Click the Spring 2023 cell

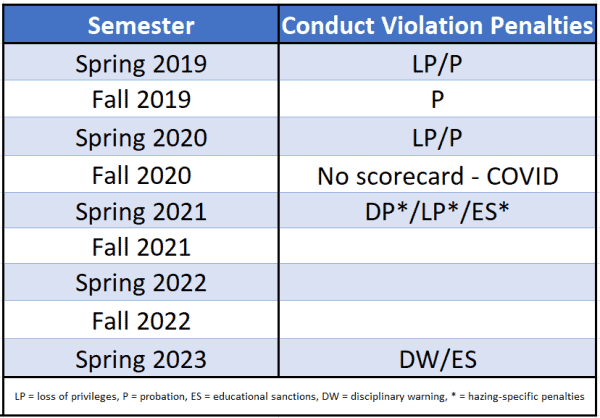coord(141,358)
